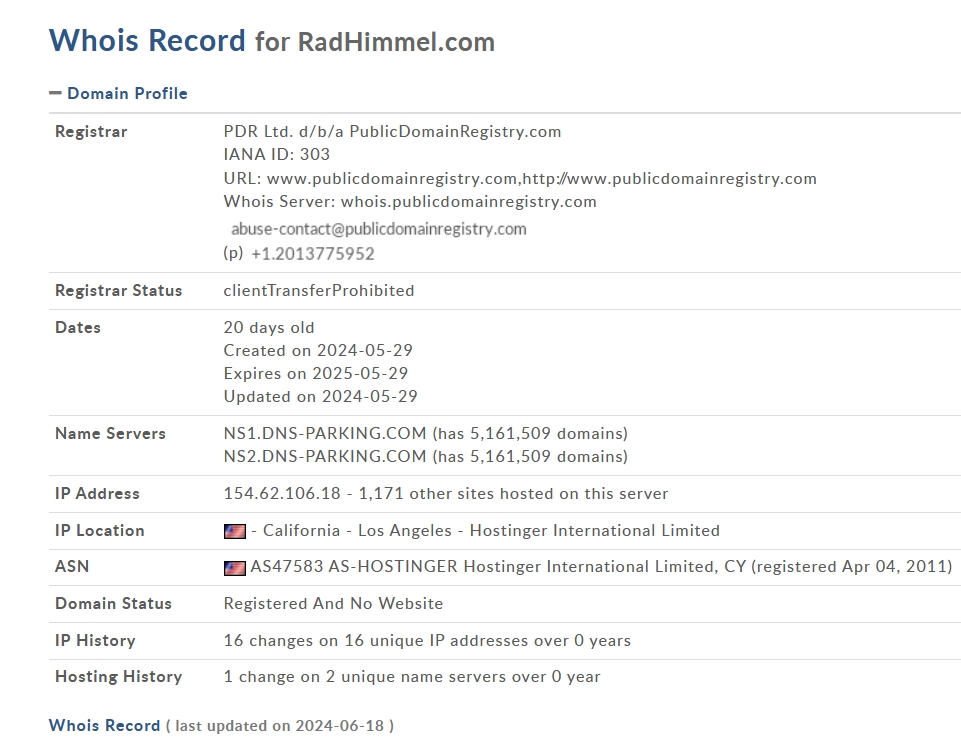Viewport: 961px width, 744px height.
Task: Click the 20 days old text
Action: pos(269,328)
